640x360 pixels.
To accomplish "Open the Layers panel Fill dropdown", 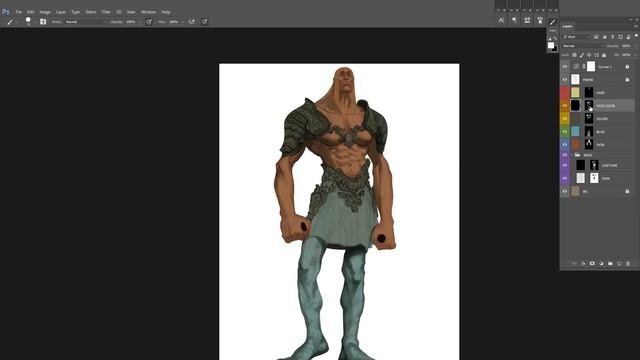I will pyautogui.click(x=636, y=55).
